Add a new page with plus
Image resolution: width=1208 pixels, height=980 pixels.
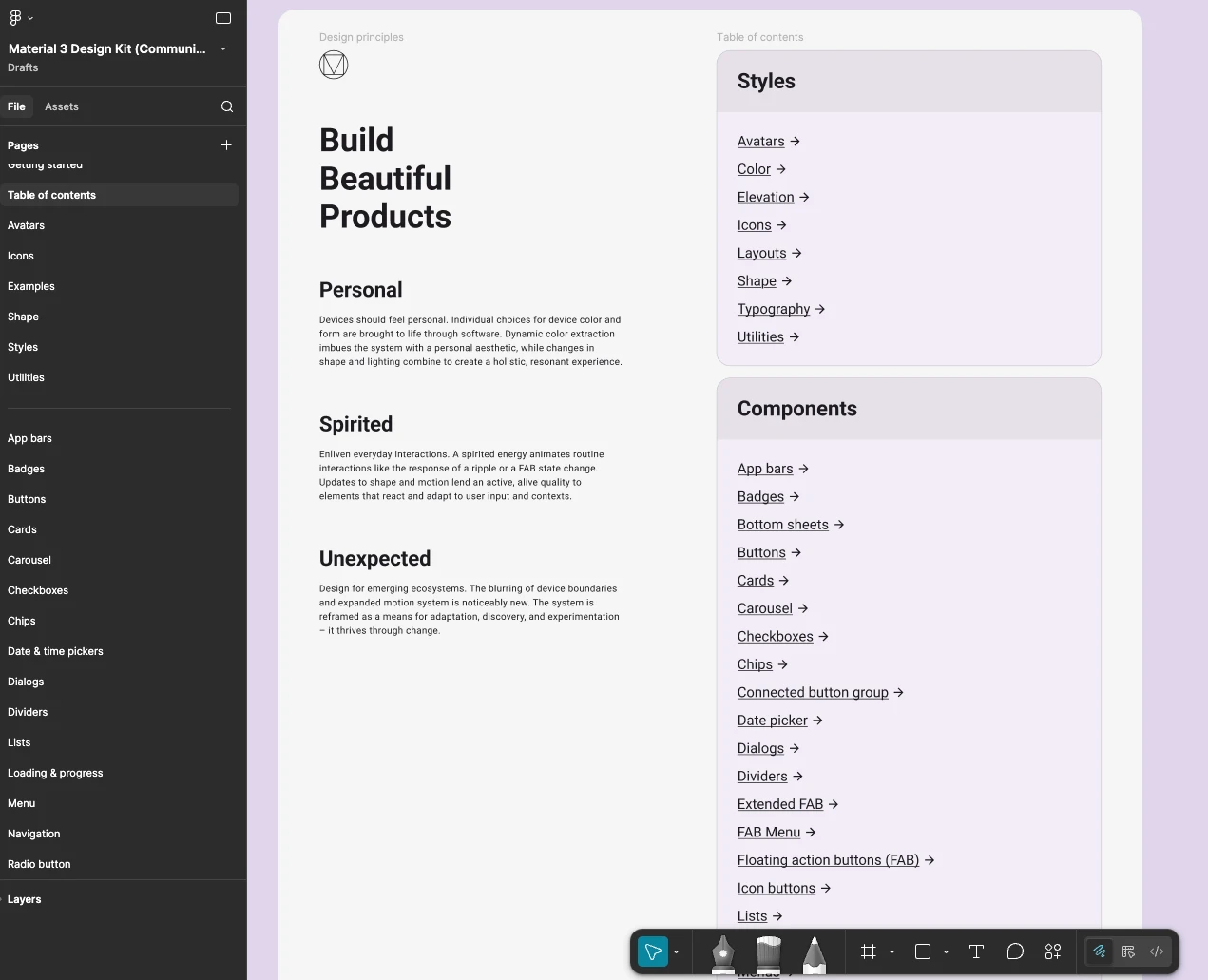tap(226, 145)
